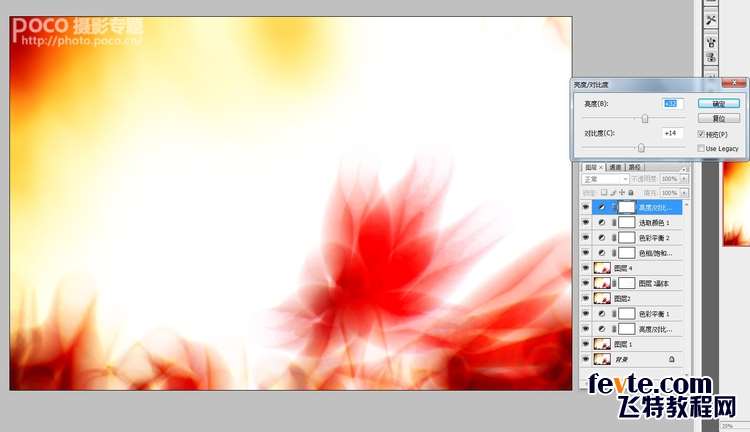Toggle visibility of 图层2
The width and height of the screenshot is (750, 432).
(x=585, y=299)
